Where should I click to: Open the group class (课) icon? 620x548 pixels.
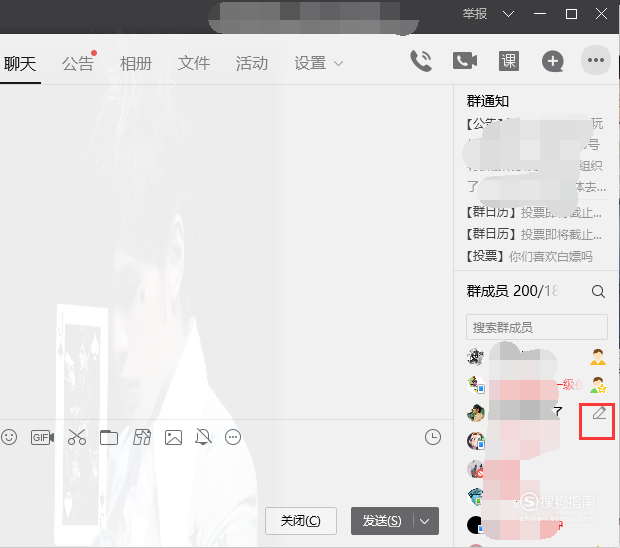pos(508,61)
